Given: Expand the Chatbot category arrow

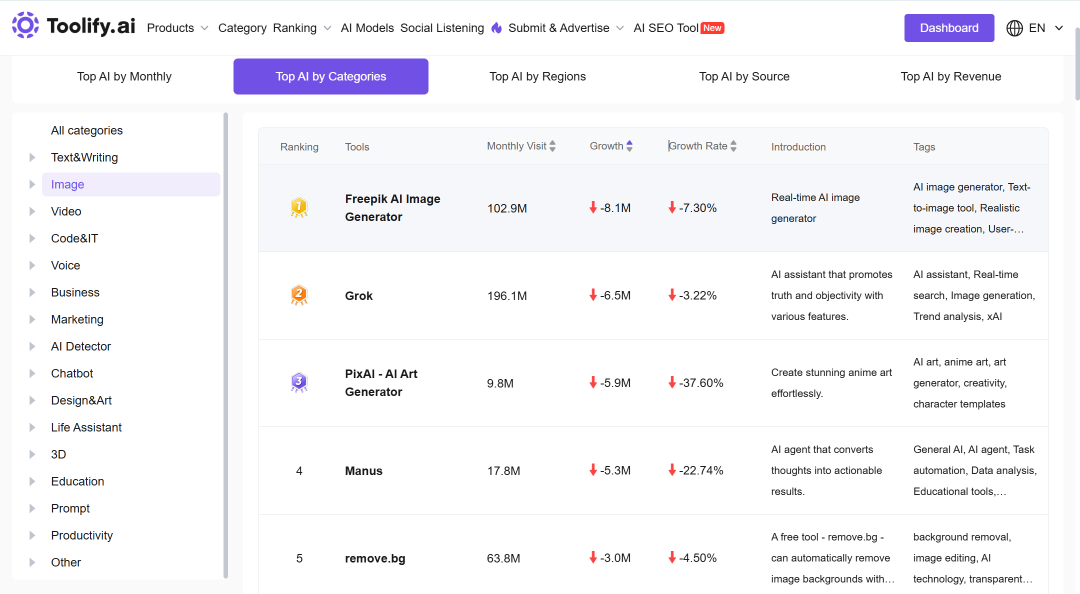Looking at the screenshot, I should pos(32,373).
